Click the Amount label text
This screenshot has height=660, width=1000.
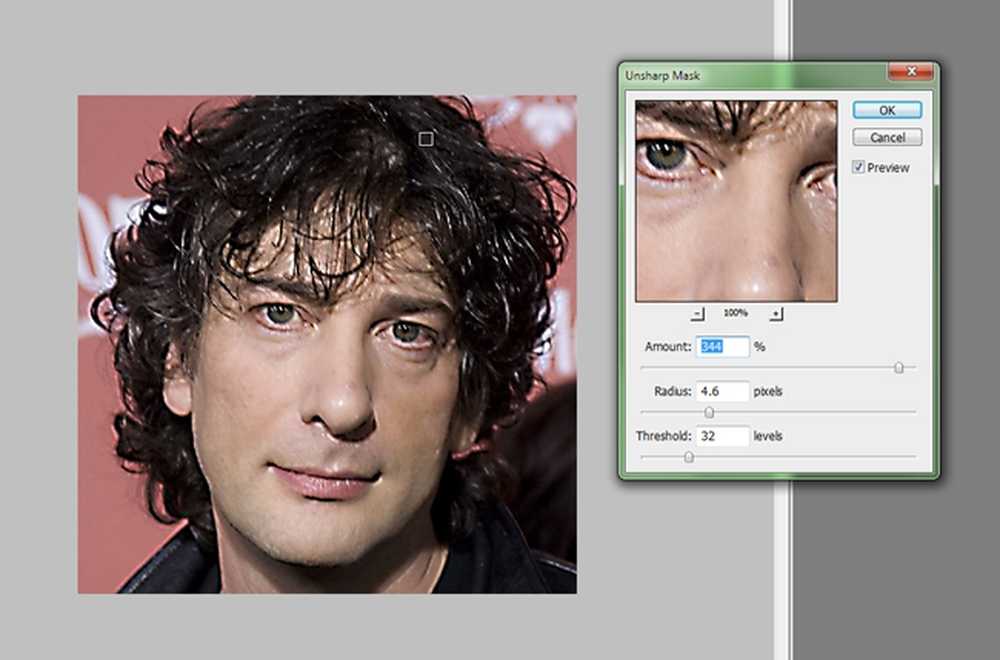pyautogui.click(x=668, y=346)
